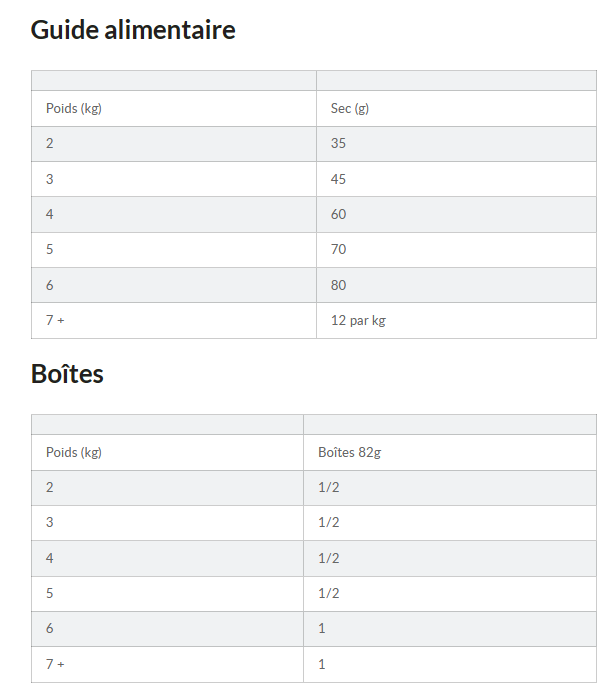Click weight 6 in the Boîtes table
Viewport: 615px width, 699px height.
point(50,628)
